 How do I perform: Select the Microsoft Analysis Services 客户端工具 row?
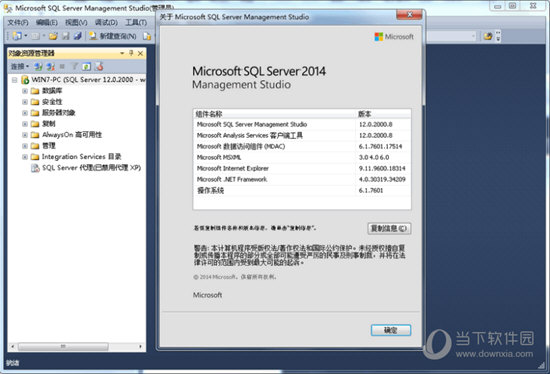click(302, 135)
